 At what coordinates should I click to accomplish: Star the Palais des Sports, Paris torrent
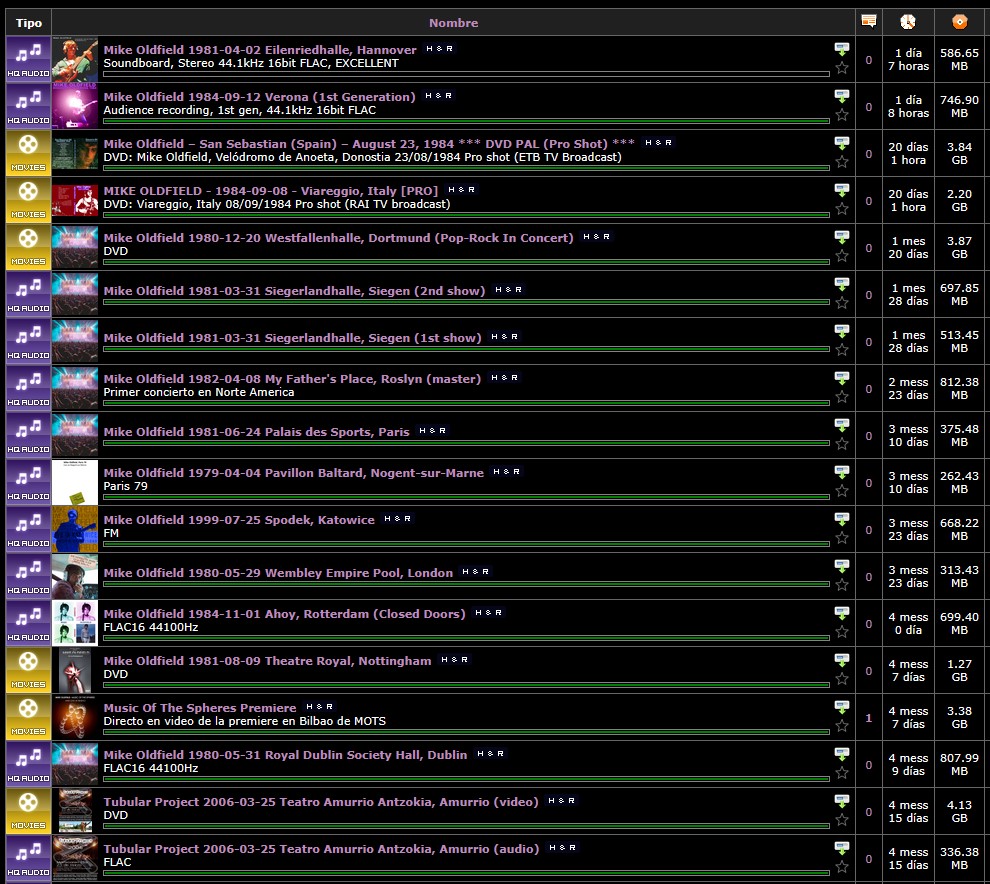842,444
